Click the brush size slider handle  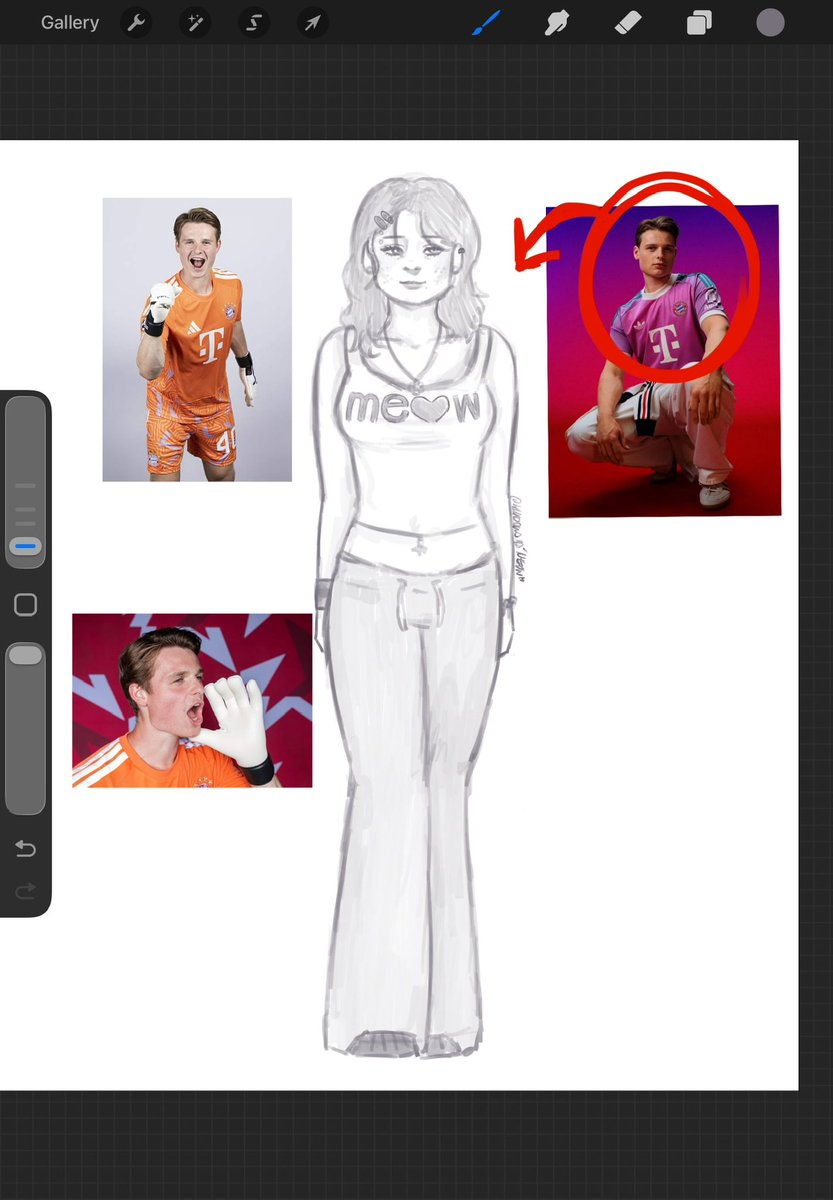[x=26, y=547]
